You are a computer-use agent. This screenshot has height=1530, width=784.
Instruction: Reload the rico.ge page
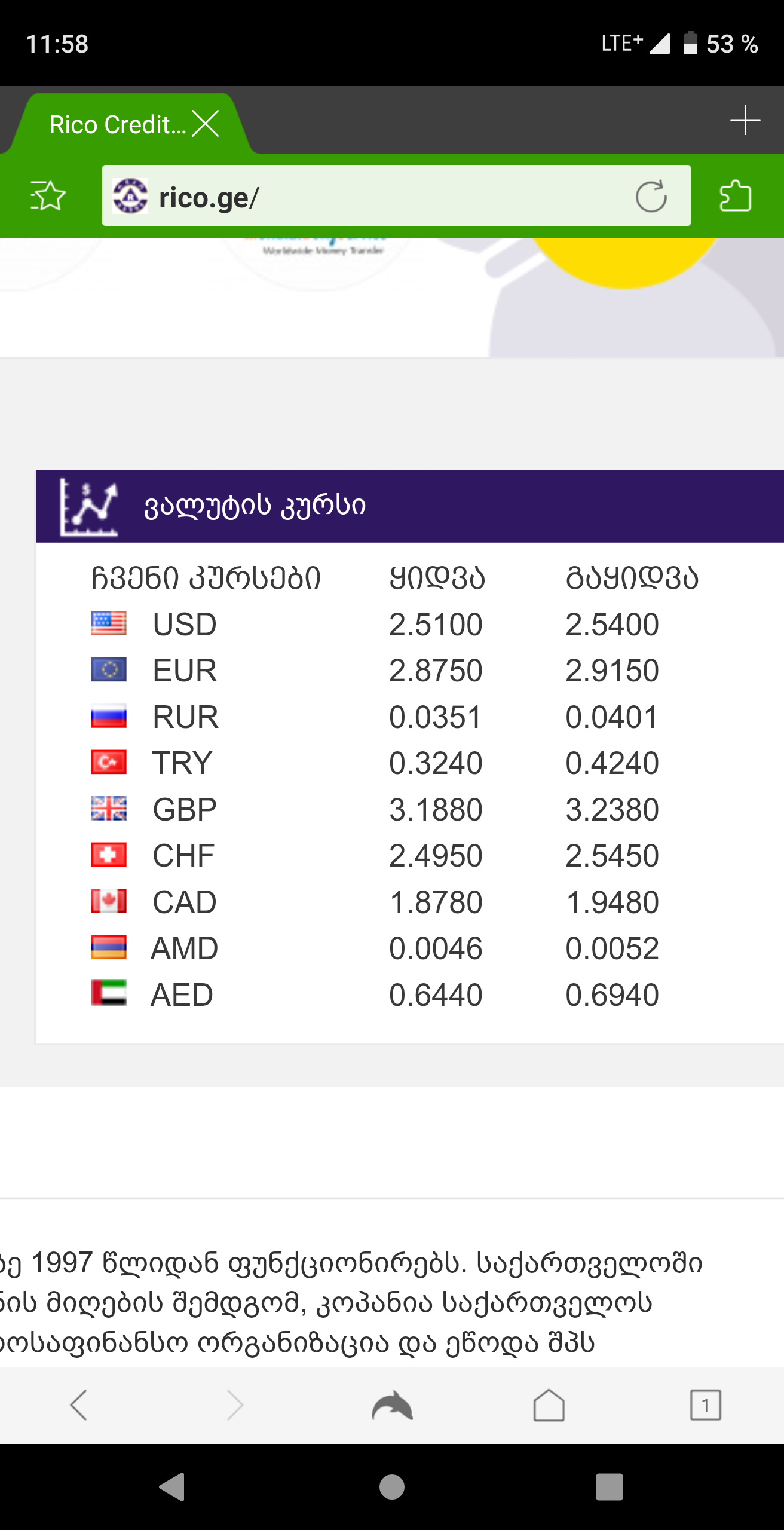[x=651, y=196]
